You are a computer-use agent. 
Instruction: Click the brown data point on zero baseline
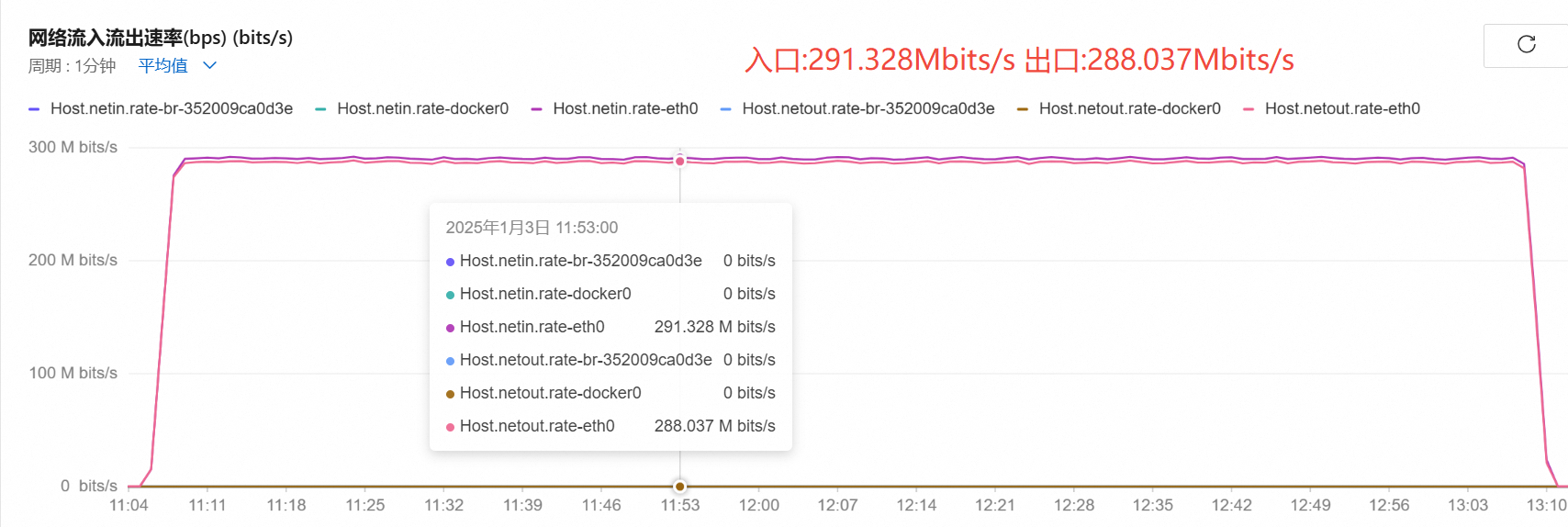[680, 486]
